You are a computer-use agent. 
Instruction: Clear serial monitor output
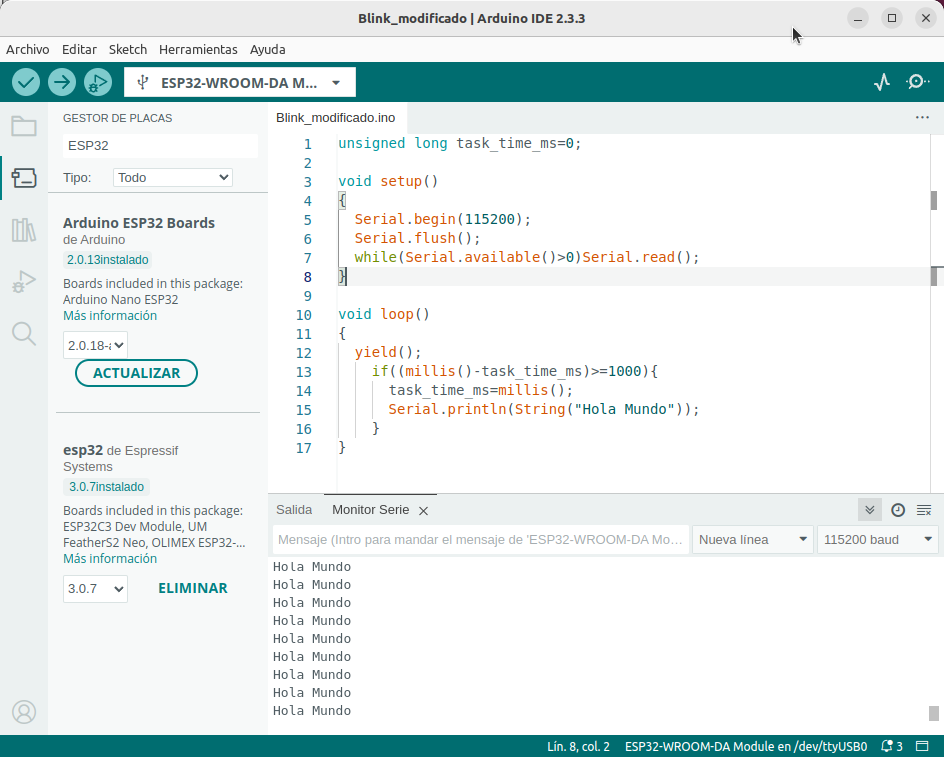coord(924,510)
